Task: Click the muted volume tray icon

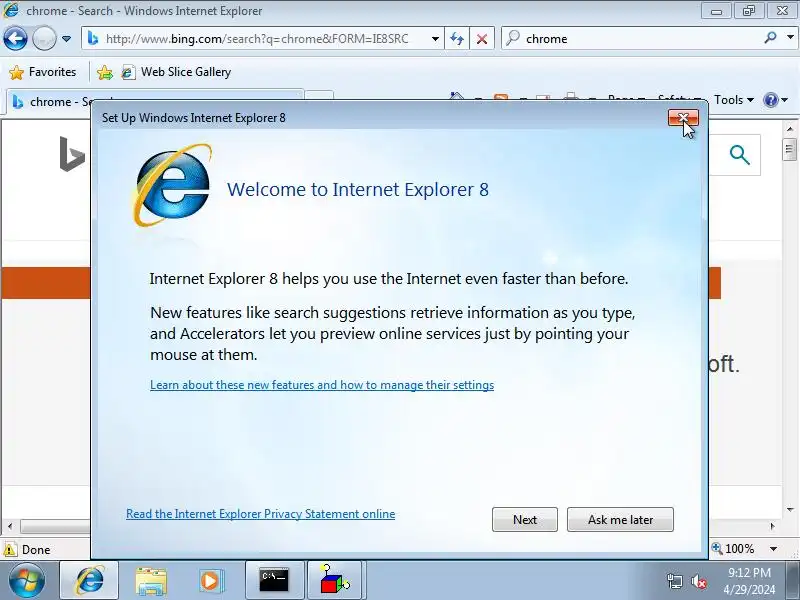Action: 698,581
